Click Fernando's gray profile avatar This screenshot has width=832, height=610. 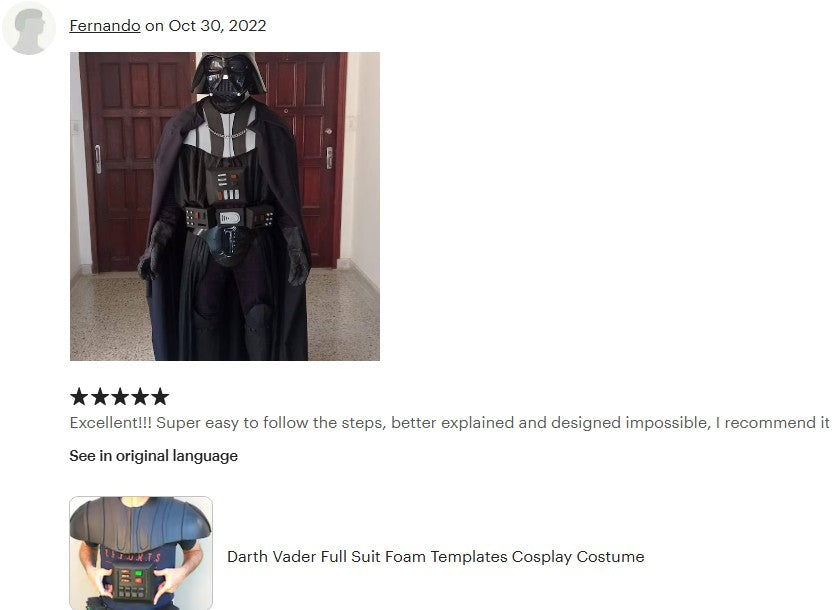click(x=29, y=28)
